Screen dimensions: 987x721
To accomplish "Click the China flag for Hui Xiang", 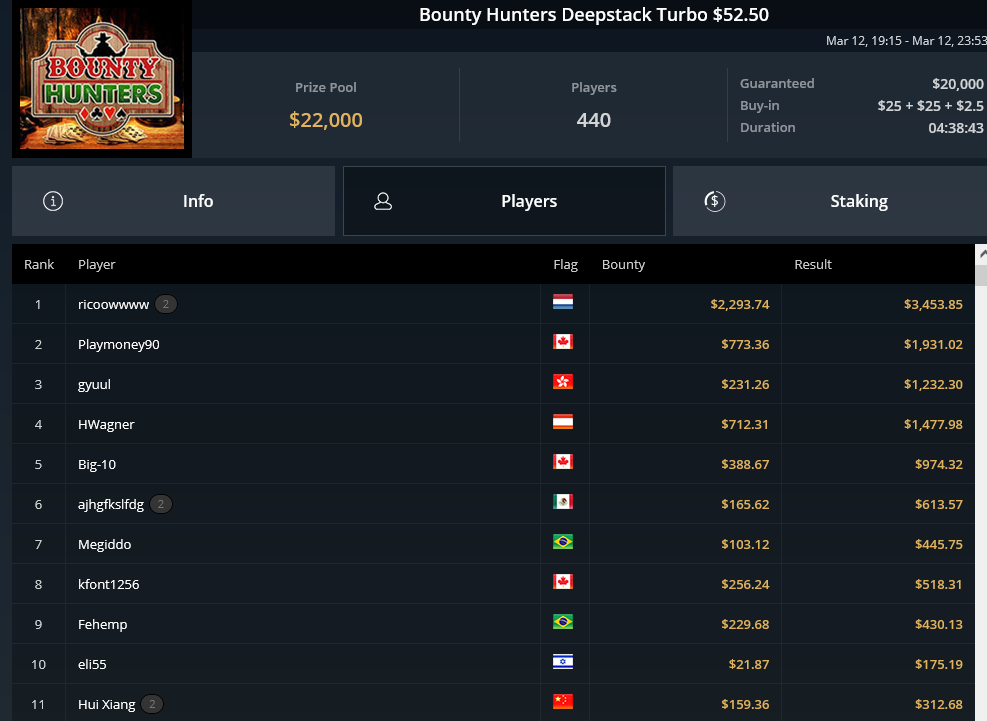I will [563, 701].
